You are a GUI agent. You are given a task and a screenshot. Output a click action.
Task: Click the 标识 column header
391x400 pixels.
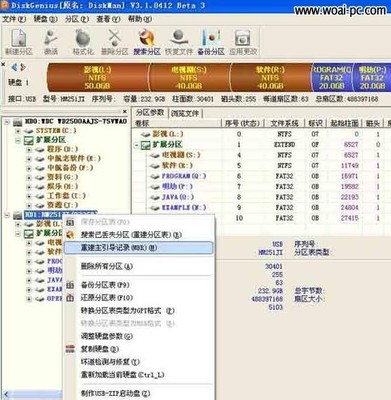coord(315,123)
